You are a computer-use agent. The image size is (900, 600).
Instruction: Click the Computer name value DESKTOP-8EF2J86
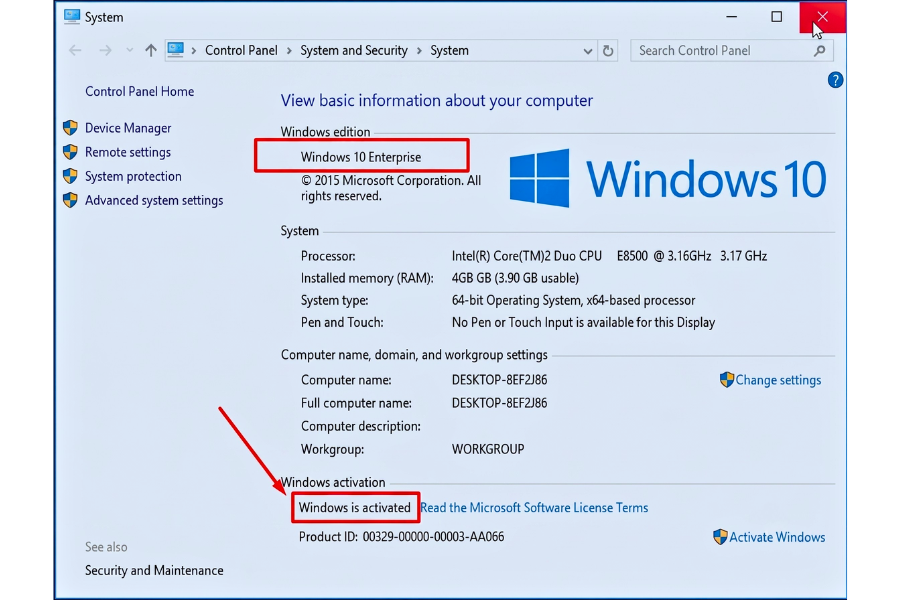point(499,380)
